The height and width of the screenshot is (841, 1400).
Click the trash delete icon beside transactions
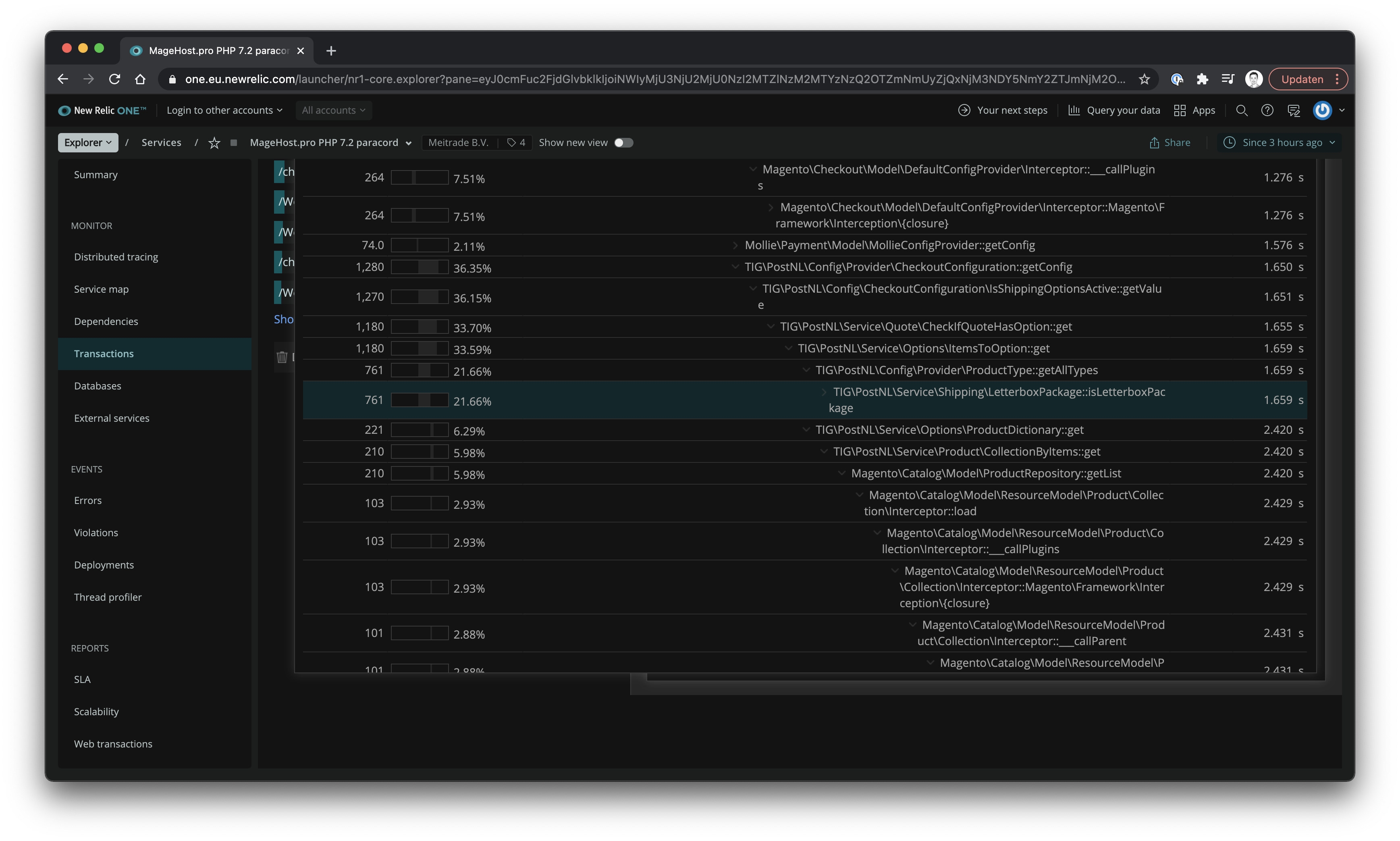(x=282, y=357)
